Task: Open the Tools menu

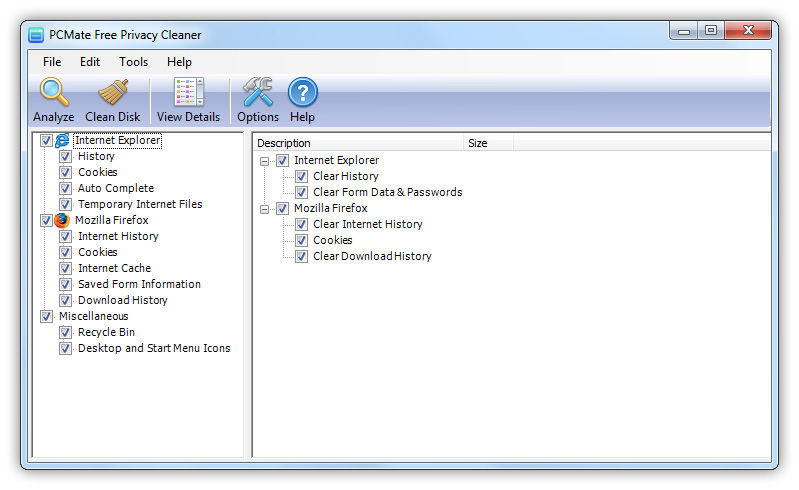Action: point(133,62)
